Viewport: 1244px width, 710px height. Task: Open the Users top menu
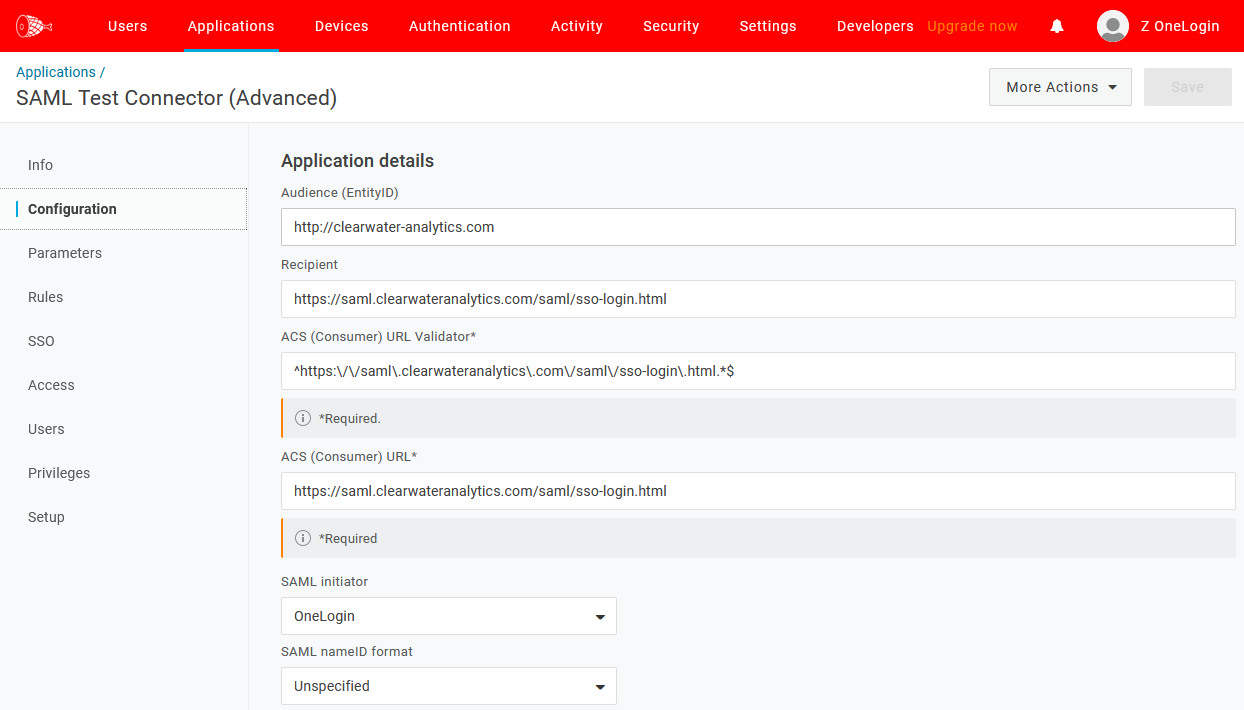[x=127, y=26]
